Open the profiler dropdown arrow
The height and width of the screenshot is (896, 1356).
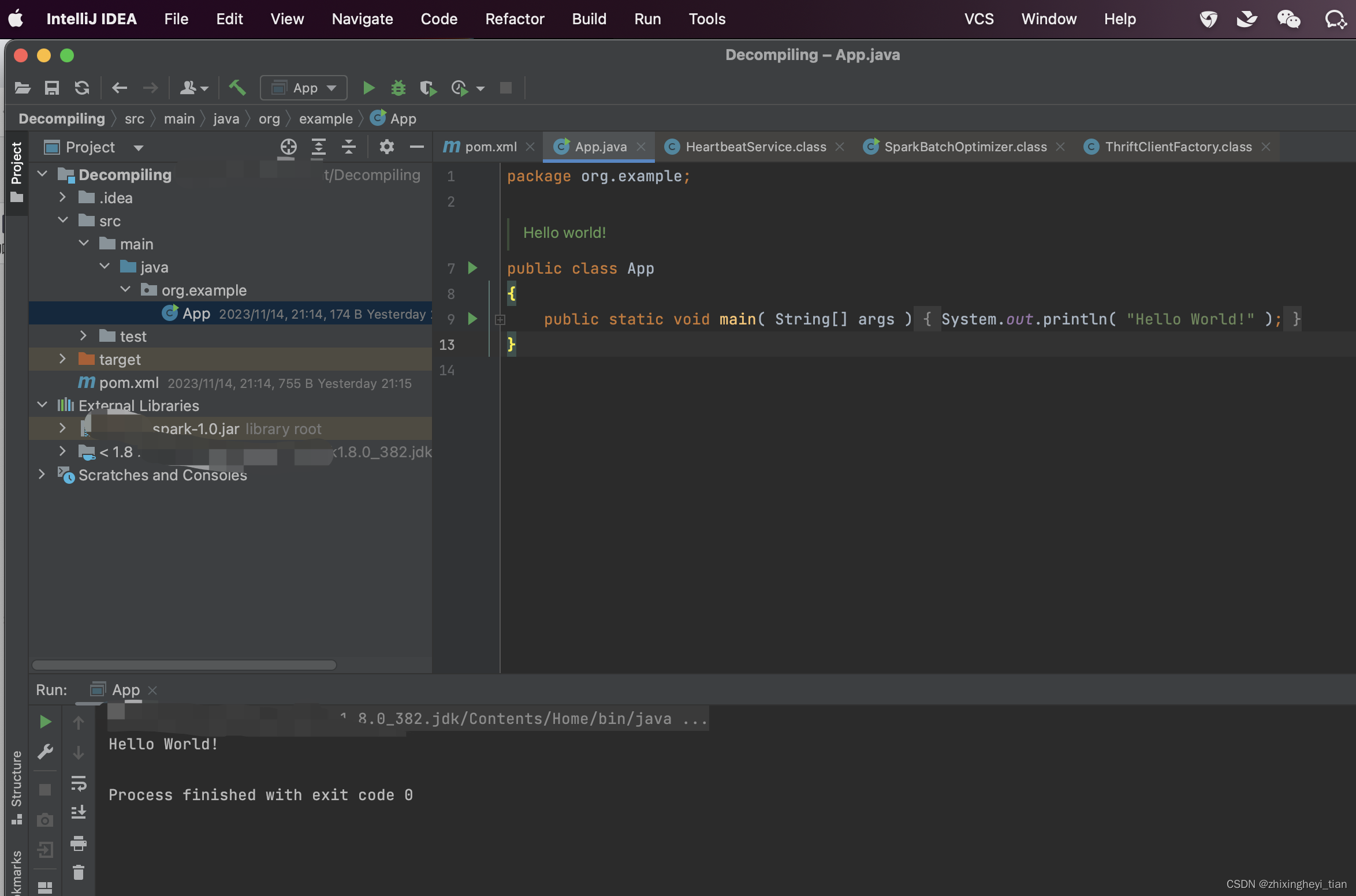(x=480, y=88)
